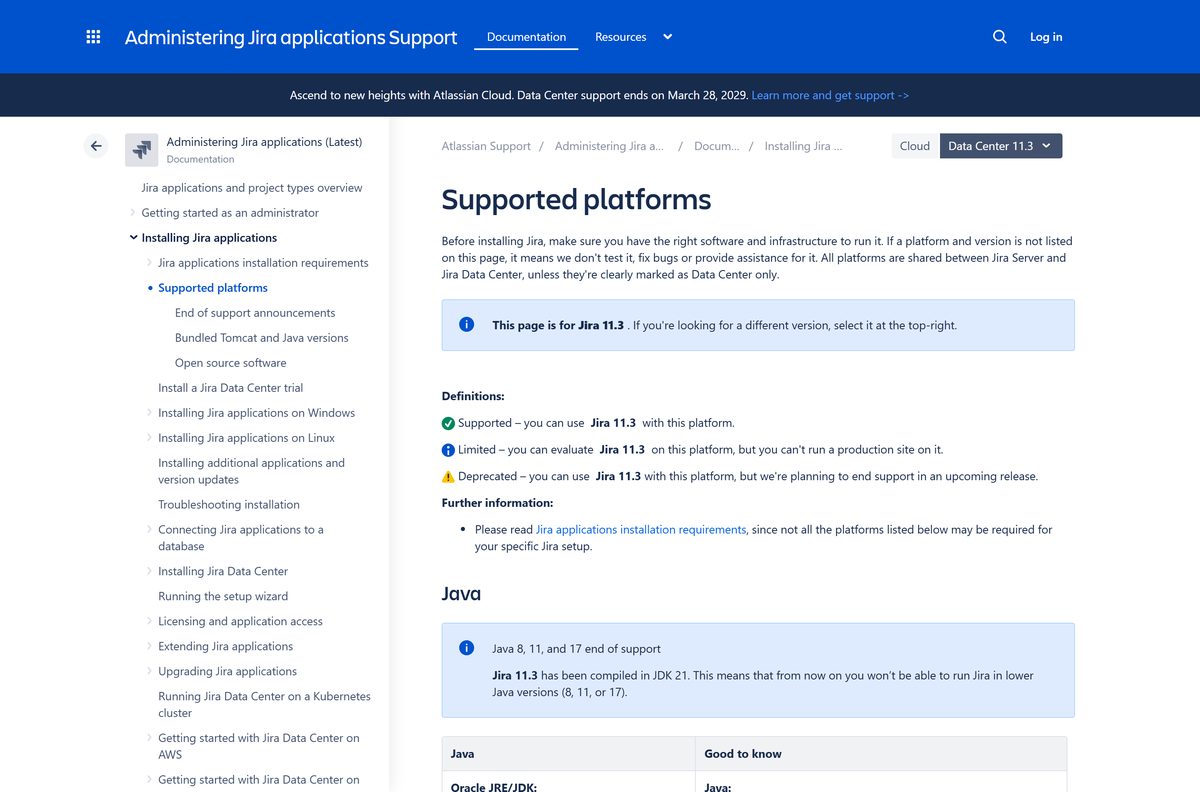
Task: Click Log in
Action: coord(1046,37)
